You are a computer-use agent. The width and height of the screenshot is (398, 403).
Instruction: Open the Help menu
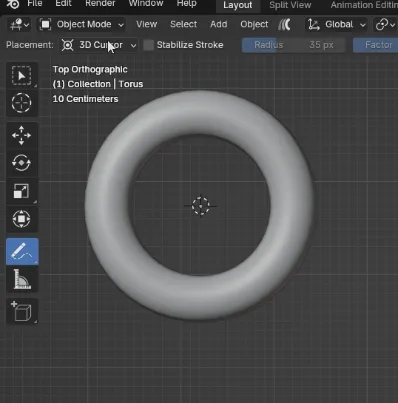tap(186, 4)
